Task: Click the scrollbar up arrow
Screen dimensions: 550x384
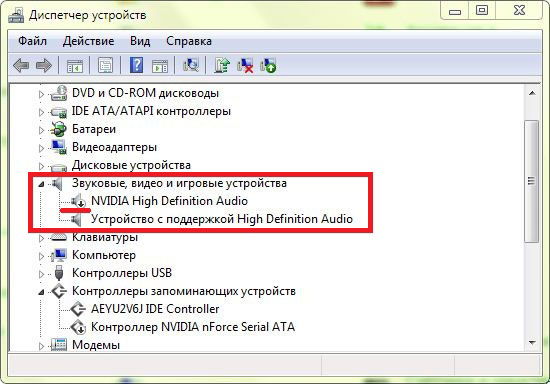Action: click(x=532, y=93)
